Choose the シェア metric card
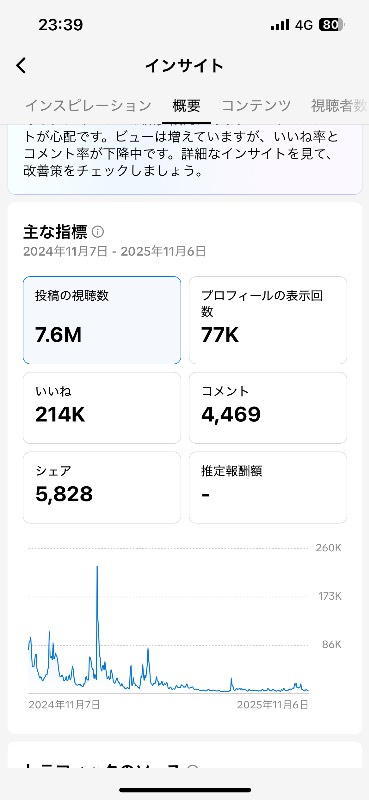The image size is (369, 800). [x=102, y=487]
